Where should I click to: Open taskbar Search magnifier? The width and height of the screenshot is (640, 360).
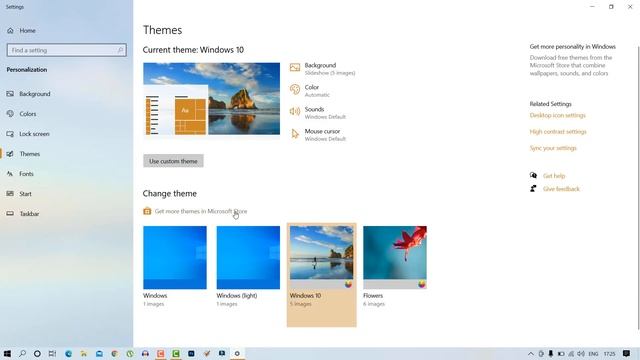pos(22,353)
